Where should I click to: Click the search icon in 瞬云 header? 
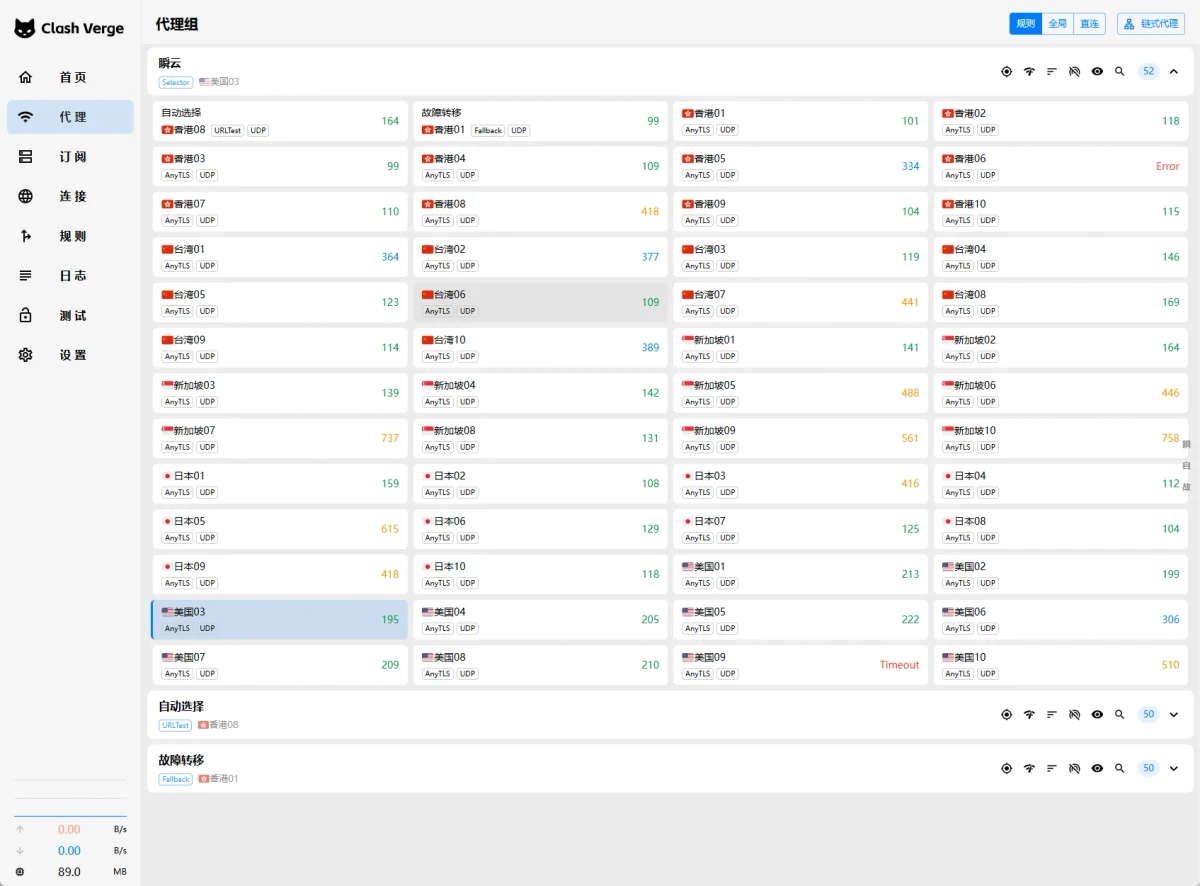(x=1120, y=71)
